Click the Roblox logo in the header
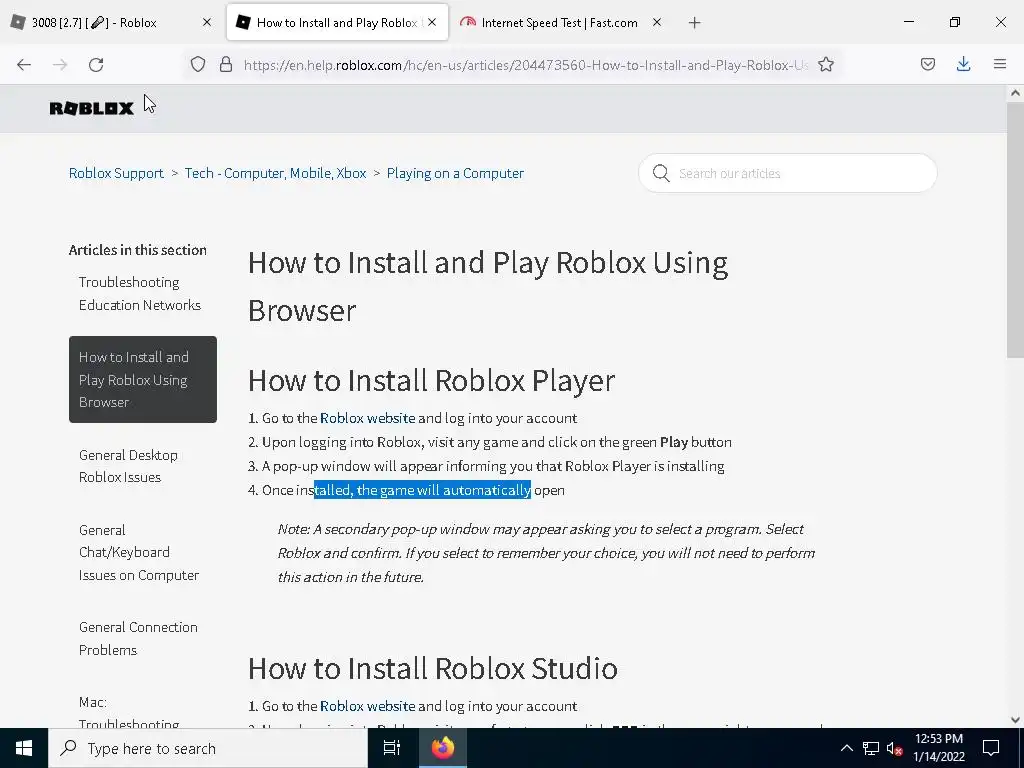The width and height of the screenshot is (1024, 768). [91, 108]
